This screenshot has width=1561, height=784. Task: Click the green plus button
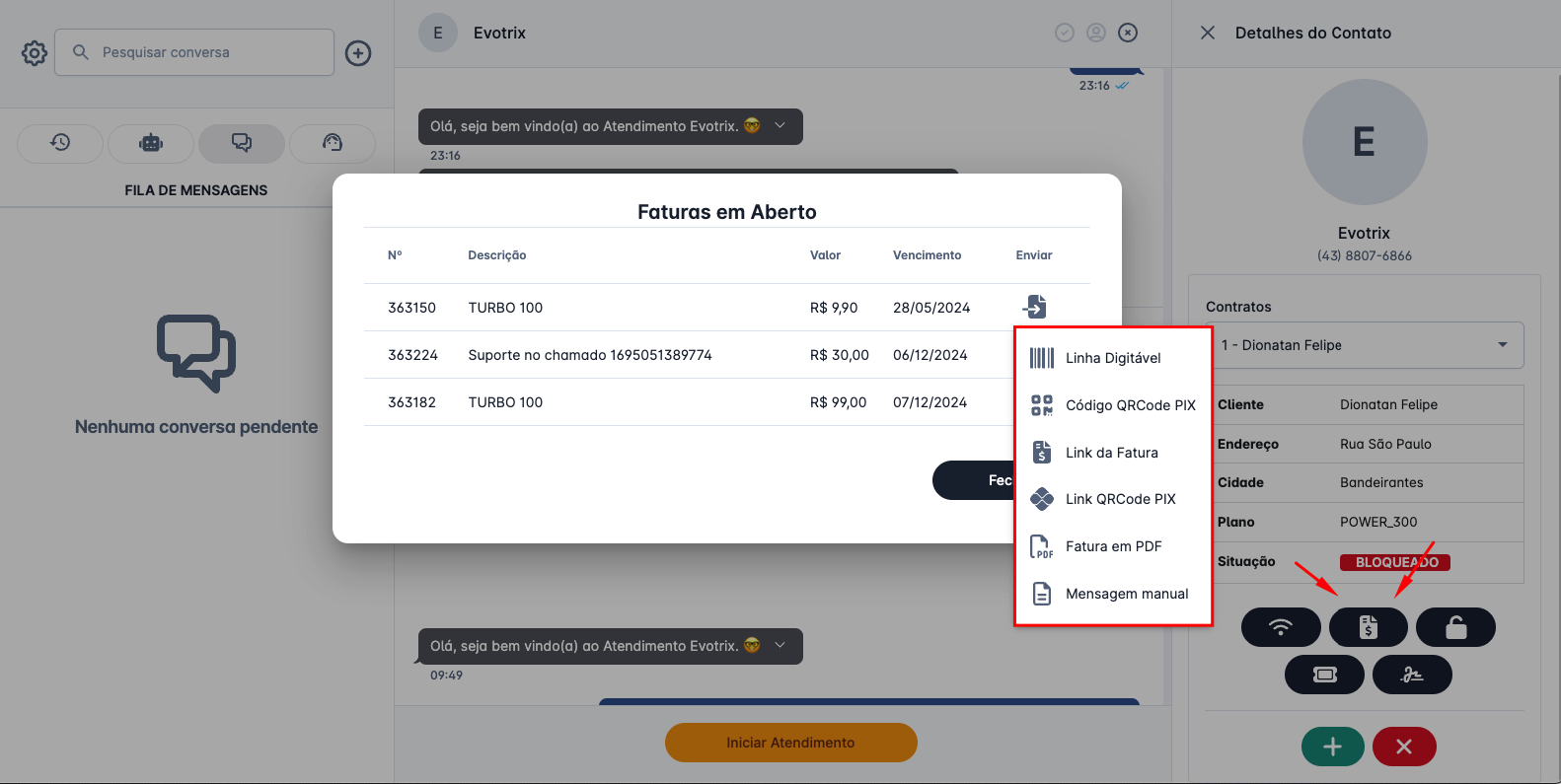pyautogui.click(x=1333, y=747)
